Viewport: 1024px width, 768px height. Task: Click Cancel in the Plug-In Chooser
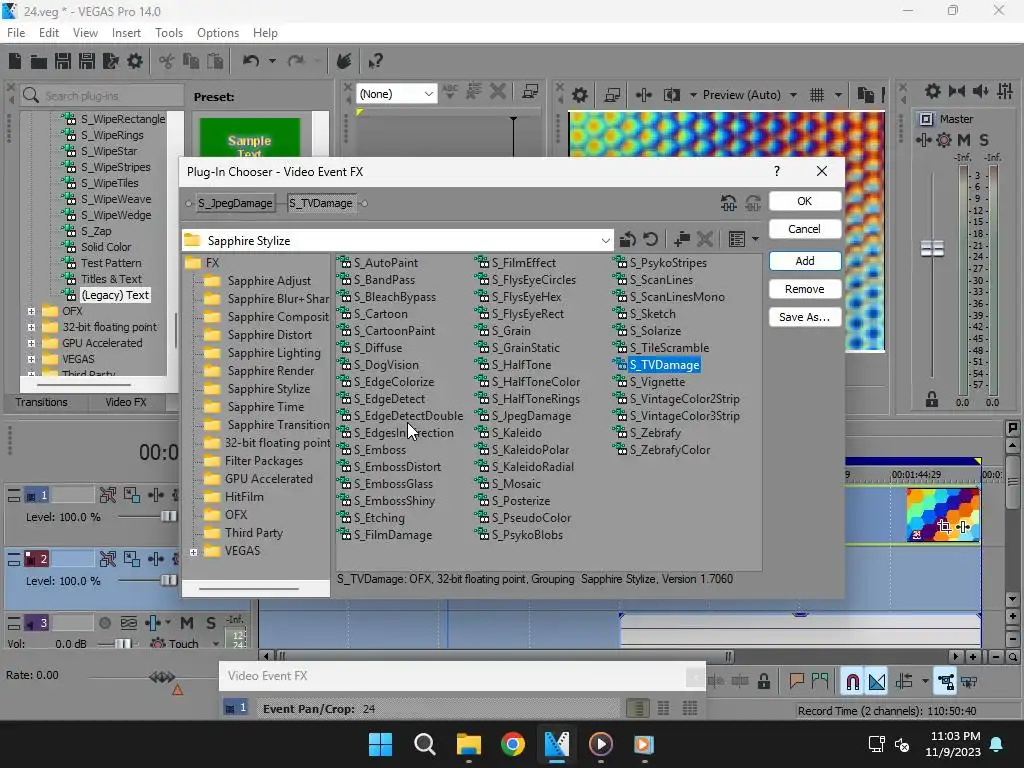point(805,229)
